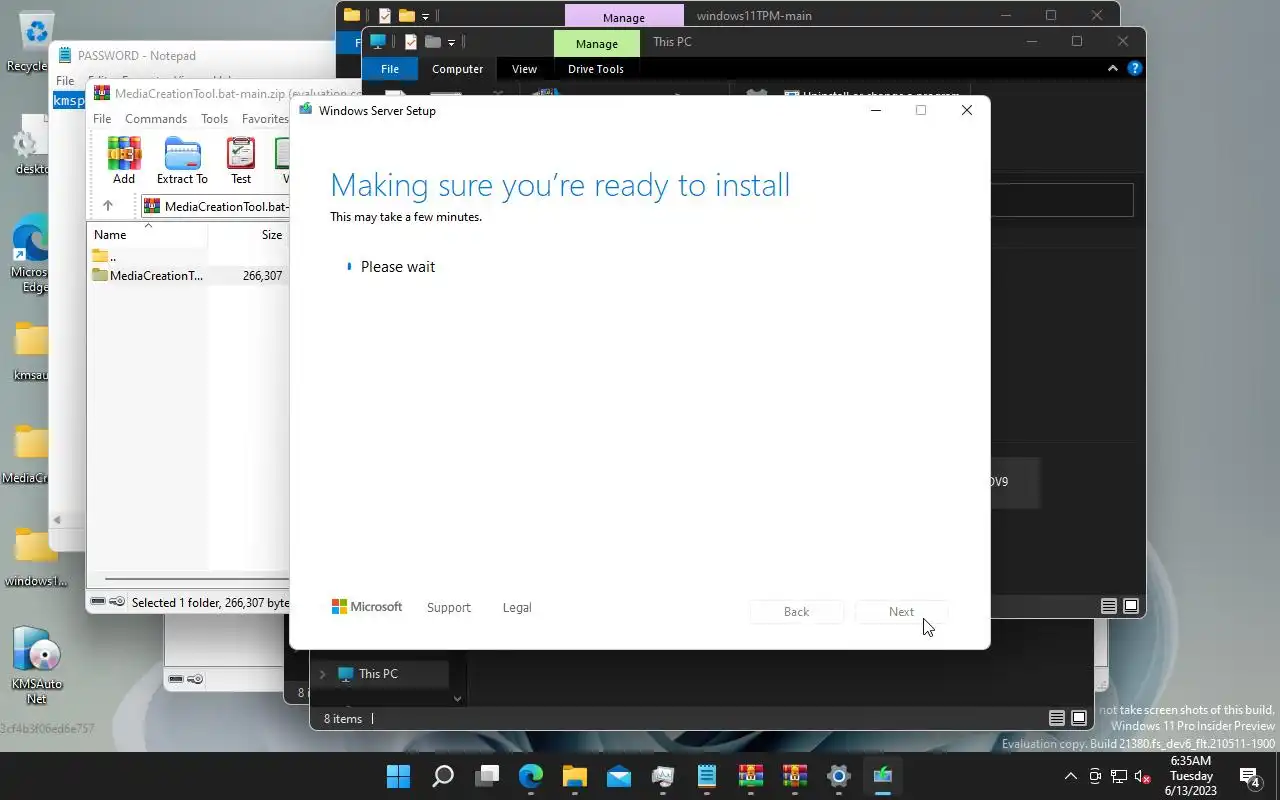Image resolution: width=1280 pixels, height=800 pixels.
Task: Click the Legal link in Setup
Action: tap(517, 607)
